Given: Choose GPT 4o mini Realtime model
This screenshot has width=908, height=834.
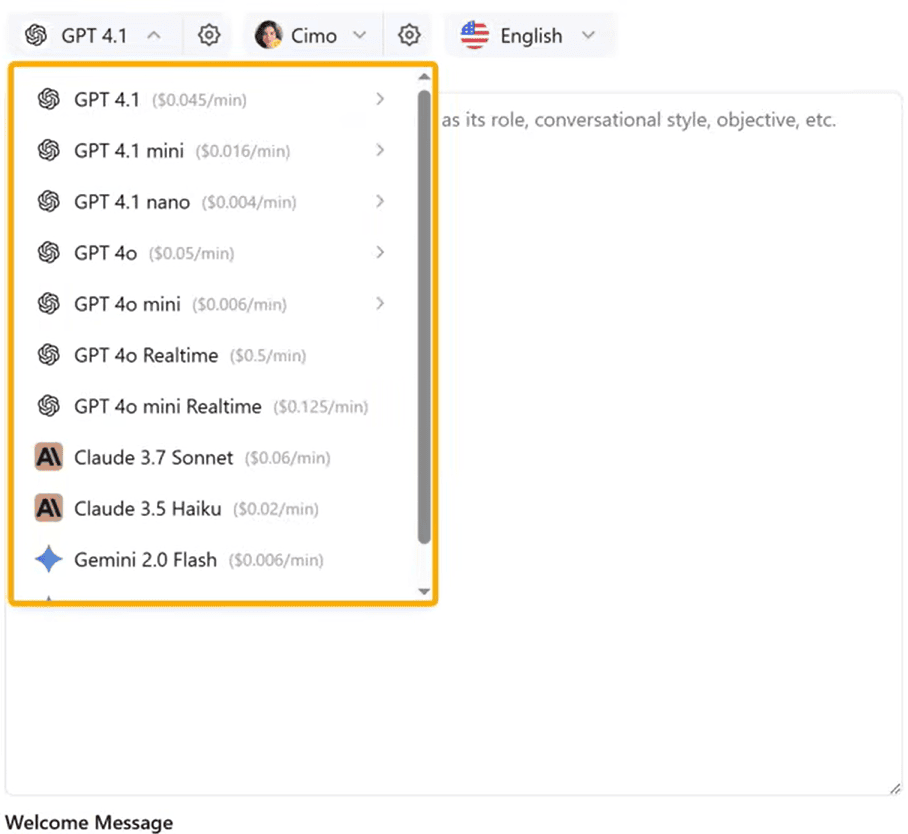Looking at the screenshot, I should tap(167, 407).
